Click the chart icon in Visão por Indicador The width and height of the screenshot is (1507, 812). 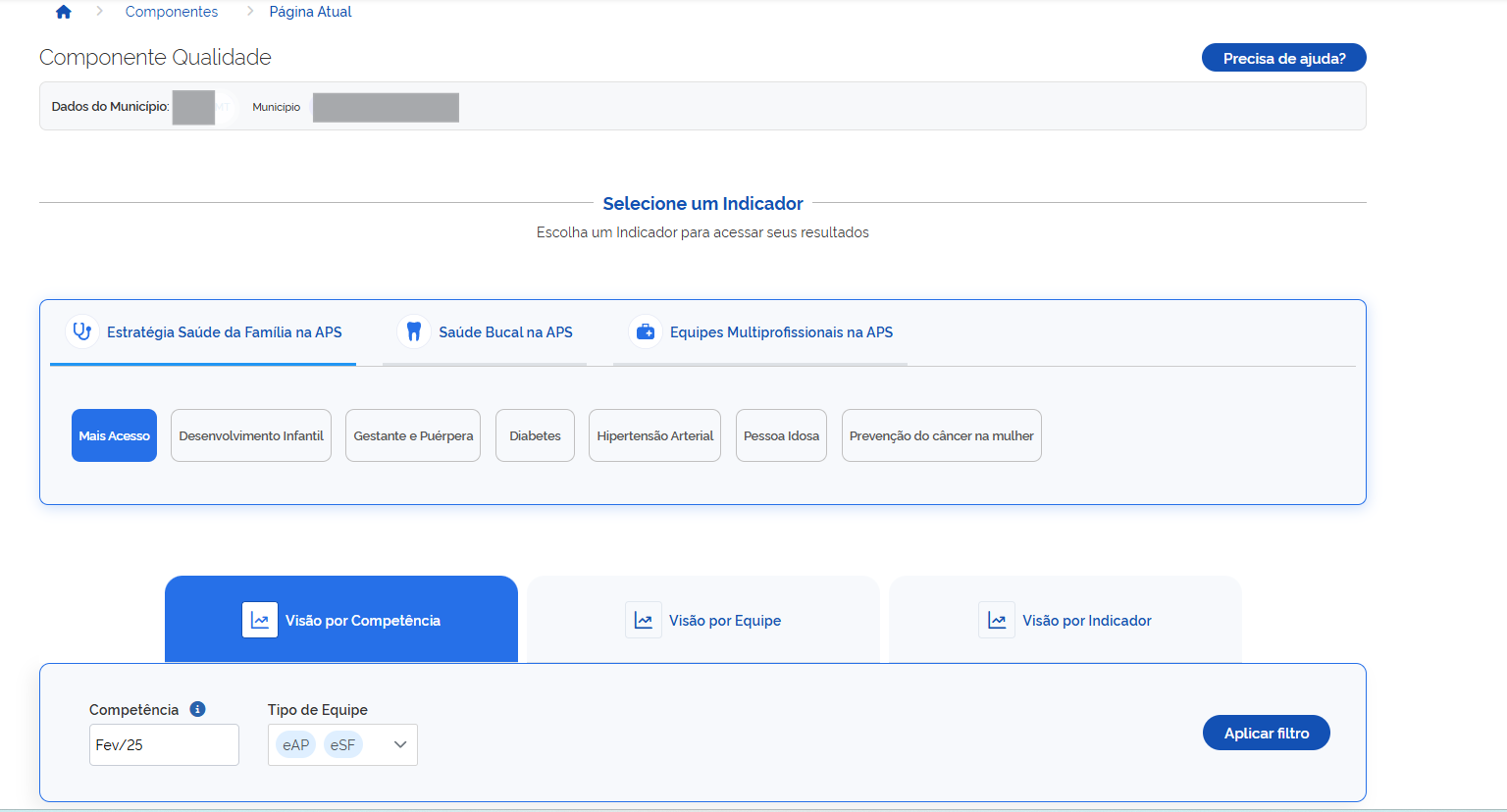click(997, 620)
